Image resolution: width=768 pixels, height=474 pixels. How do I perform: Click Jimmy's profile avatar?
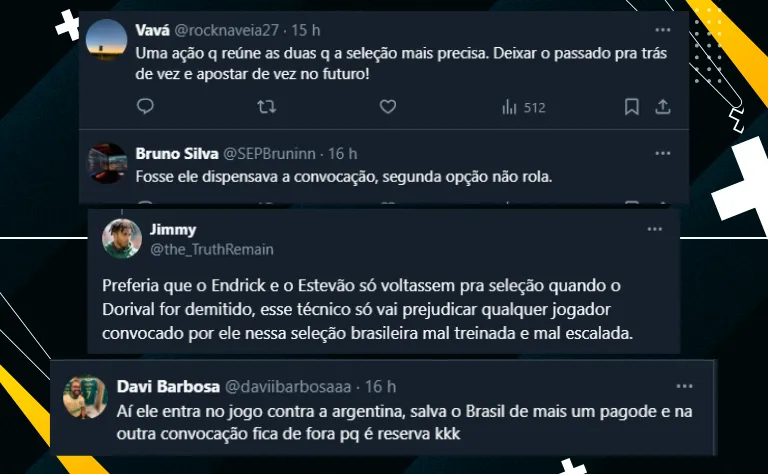pos(122,238)
